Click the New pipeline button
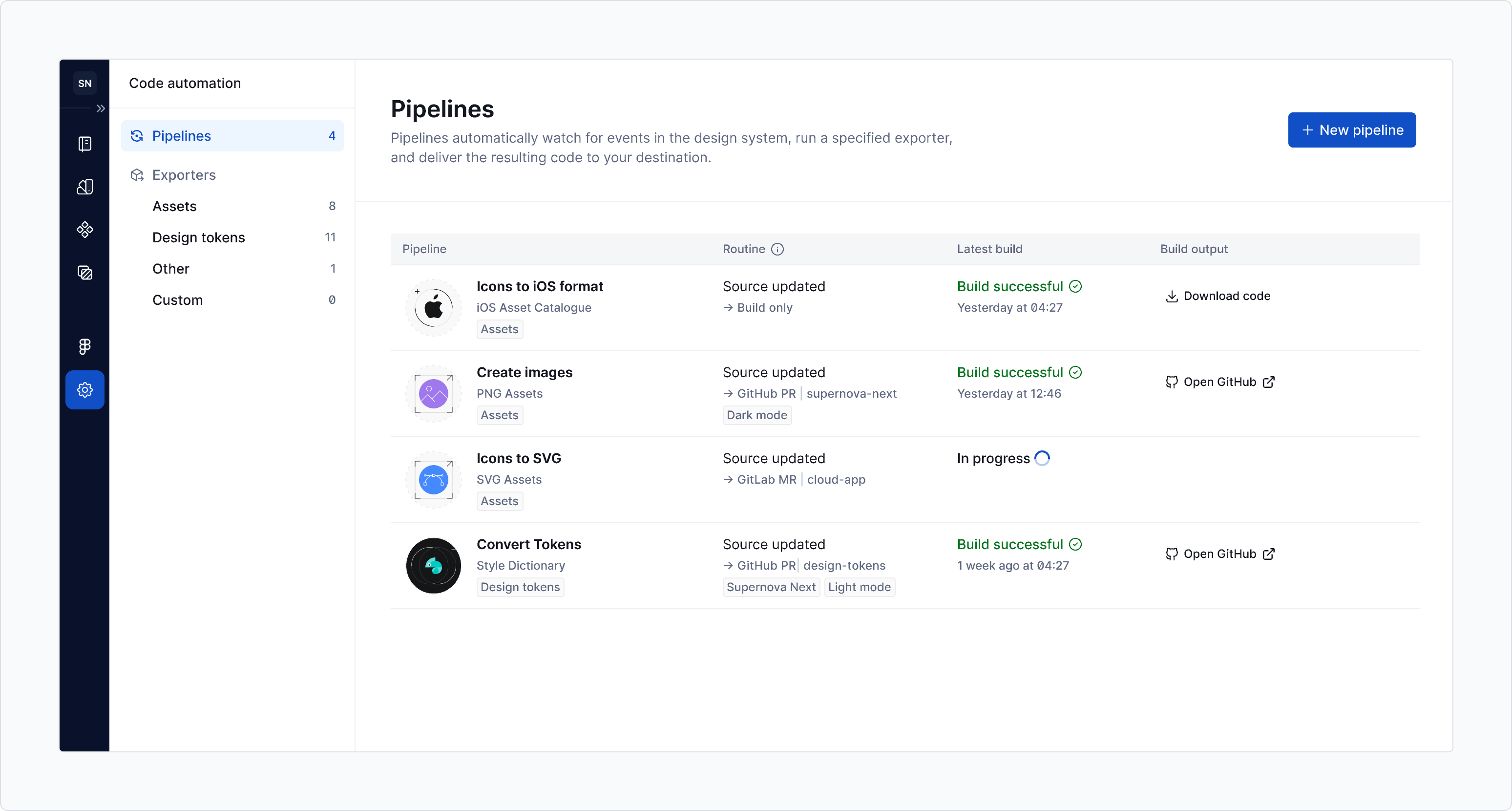Viewport: 1512px width, 811px height. point(1351,130)
